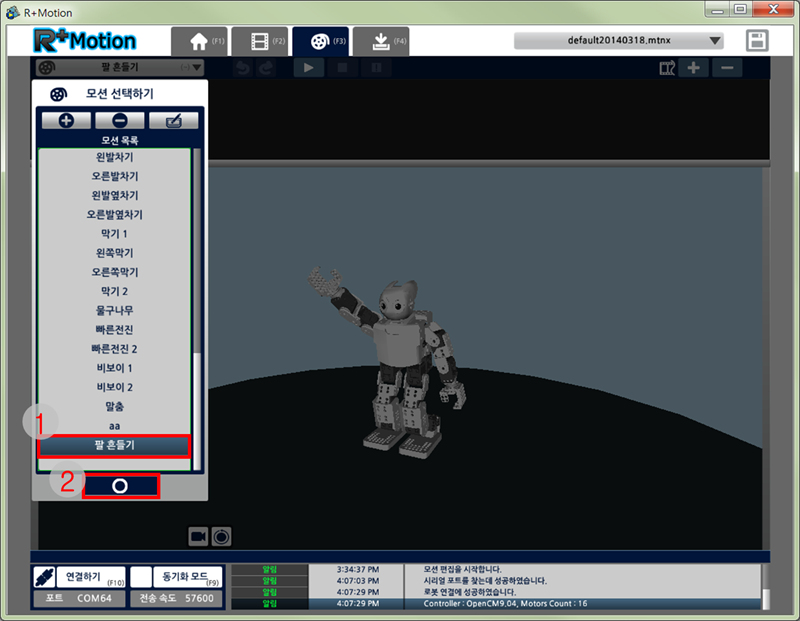Click the 동기화 모드 (F9) button

188,577
